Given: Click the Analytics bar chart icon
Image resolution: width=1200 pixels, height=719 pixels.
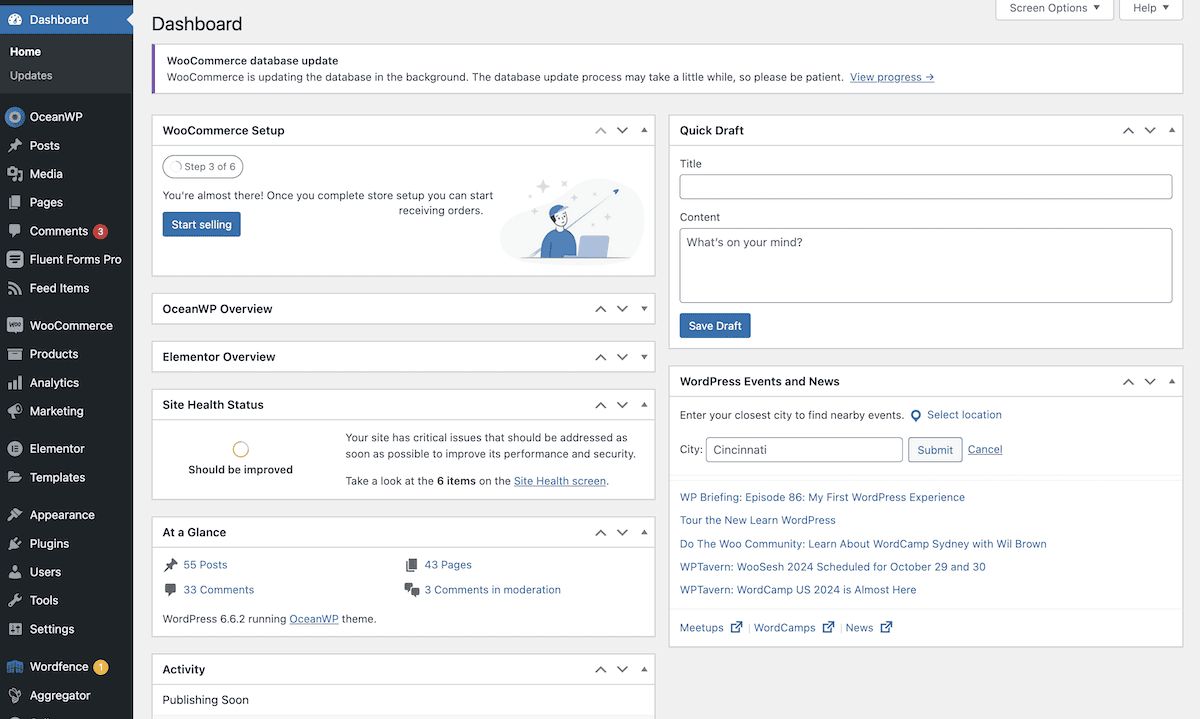Looking at the screenshot, I should [x=15, y=383].
